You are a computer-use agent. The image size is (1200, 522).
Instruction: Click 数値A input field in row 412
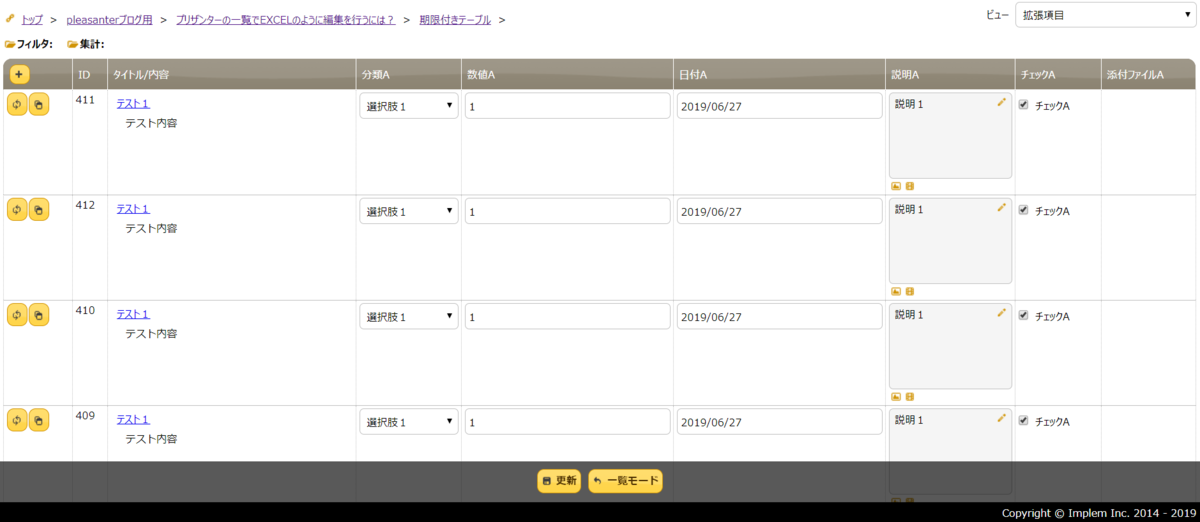tap(568, 211)
